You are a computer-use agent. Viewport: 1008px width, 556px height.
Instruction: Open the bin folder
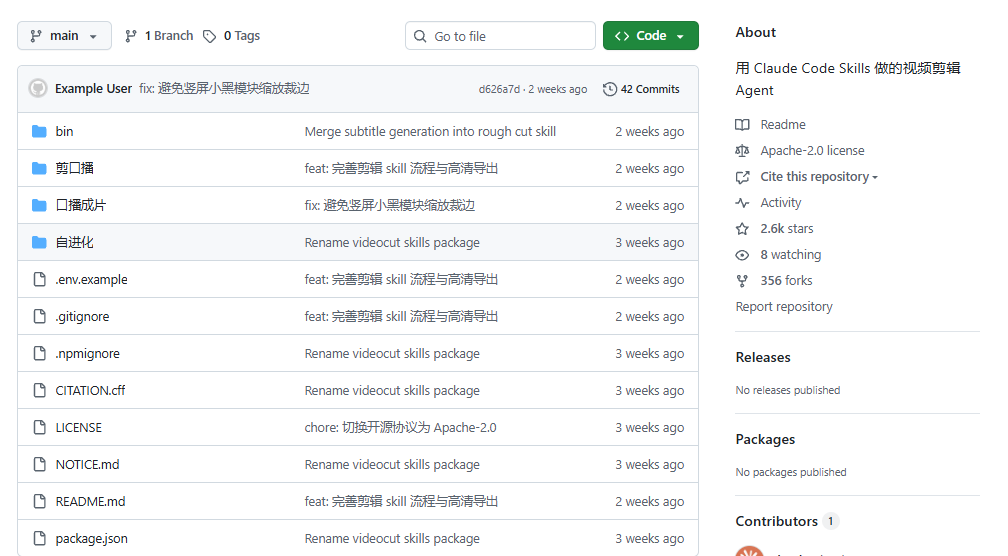coord(64,131)
